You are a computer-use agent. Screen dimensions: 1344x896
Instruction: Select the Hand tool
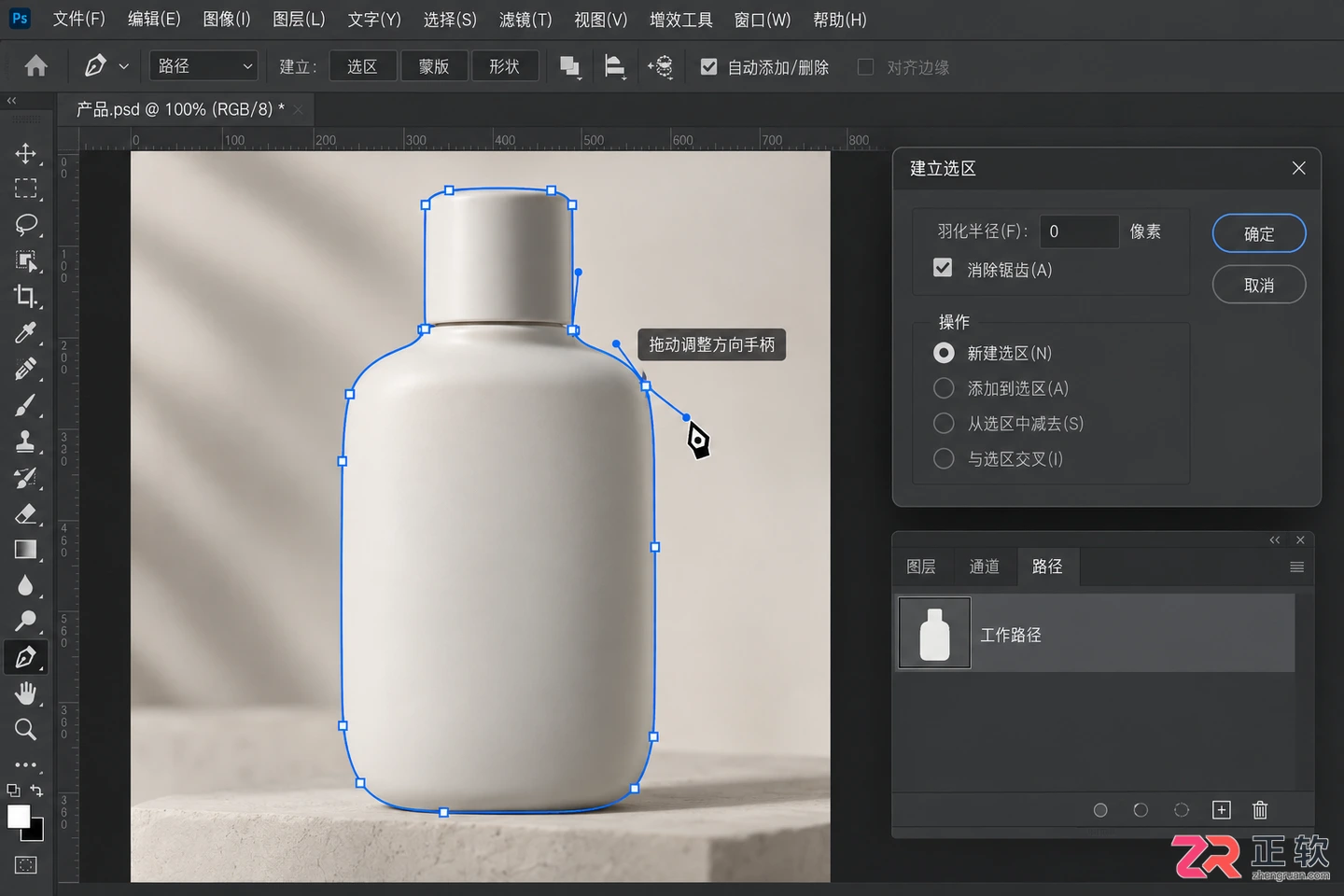point(26,693)
